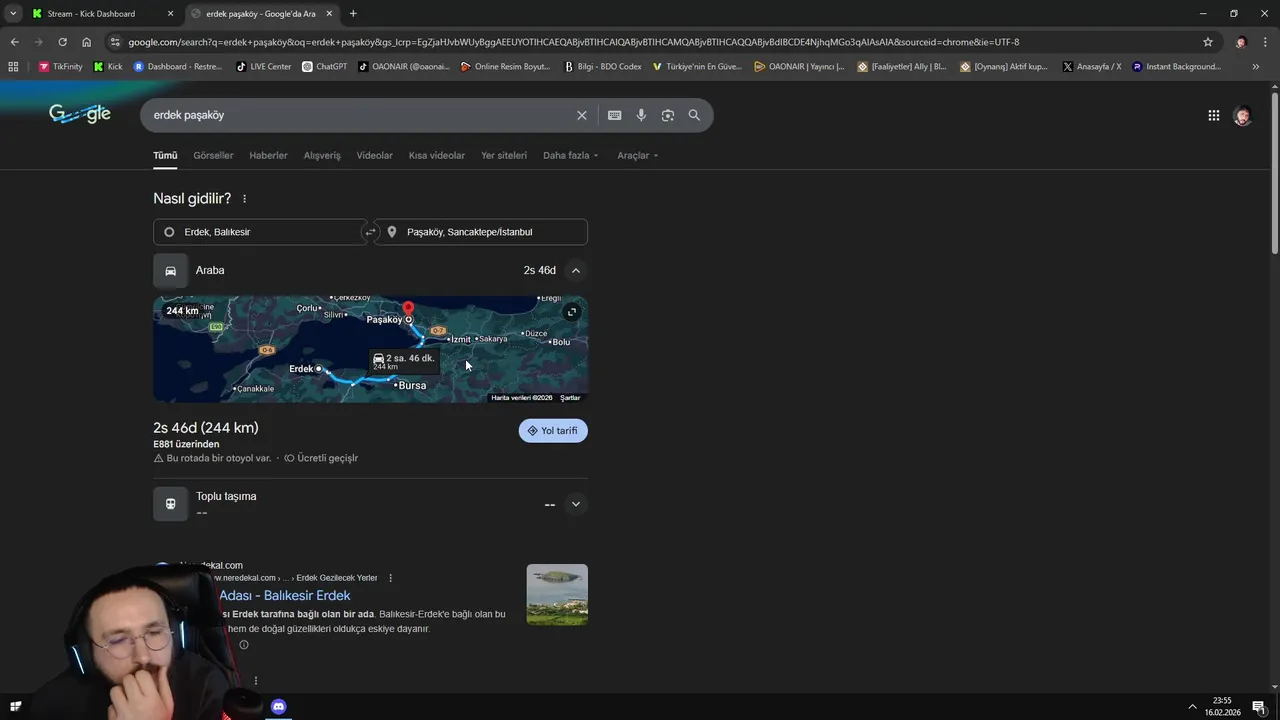Open the Bilgi - BDO Codex bookmark

click(603, 67)
